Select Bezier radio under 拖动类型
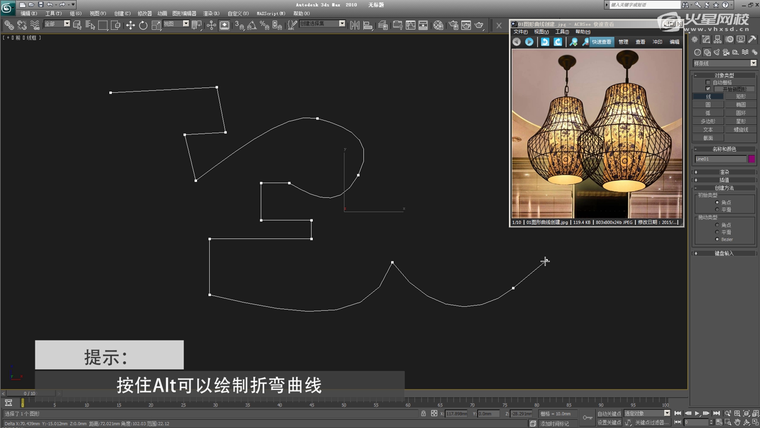760x428 pixels. pos(718,240)
